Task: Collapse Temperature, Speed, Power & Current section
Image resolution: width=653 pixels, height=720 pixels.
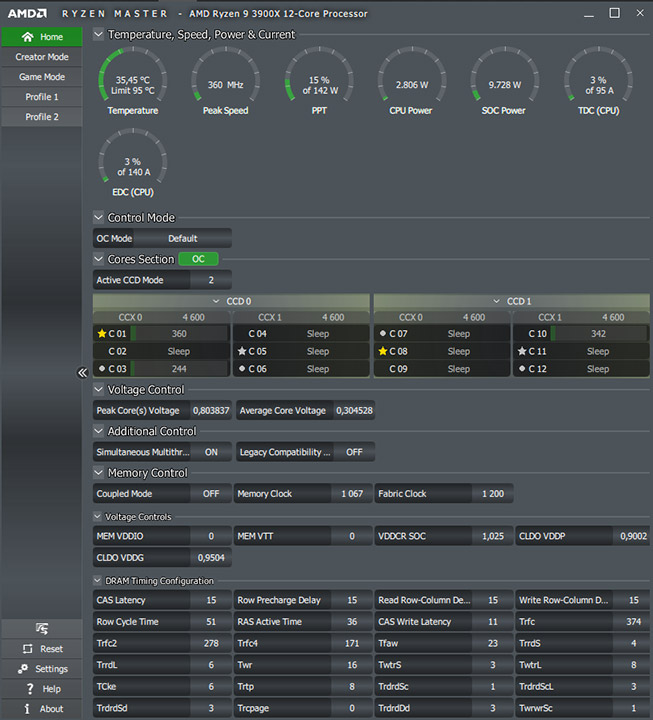Action: click(x=98, y=34)
